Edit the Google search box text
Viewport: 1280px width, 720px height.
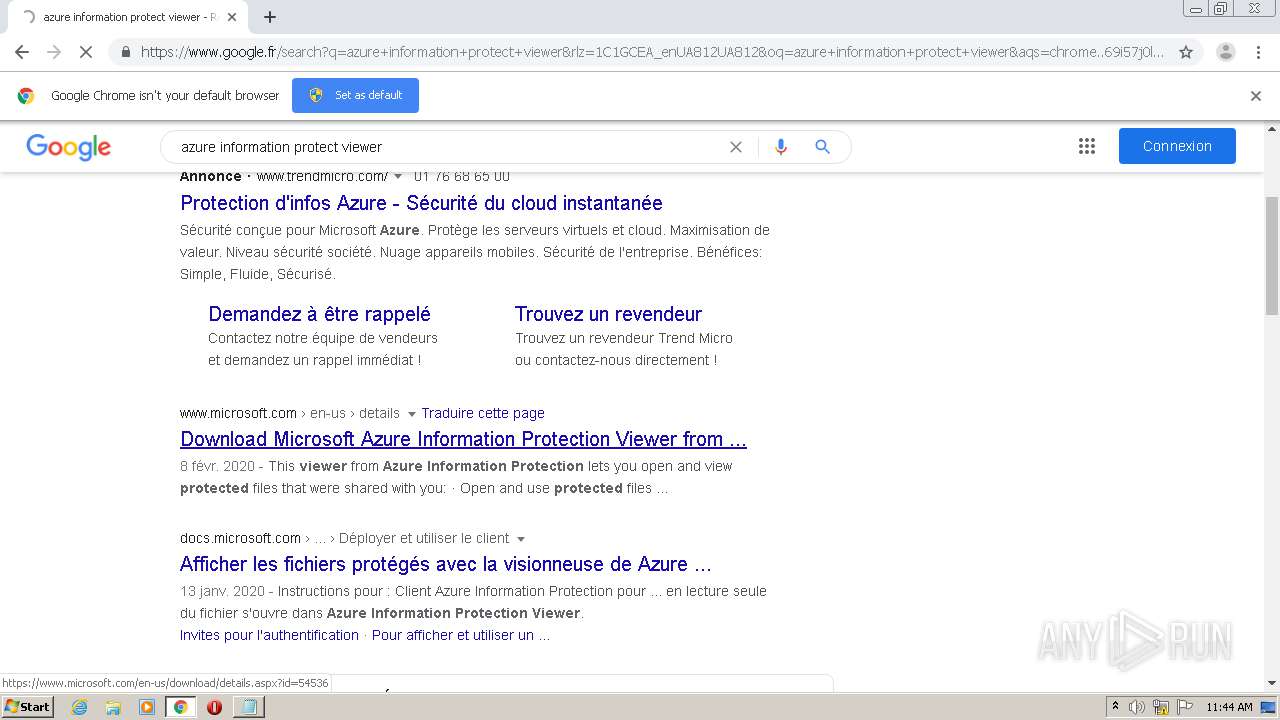[x=450, y=147]
